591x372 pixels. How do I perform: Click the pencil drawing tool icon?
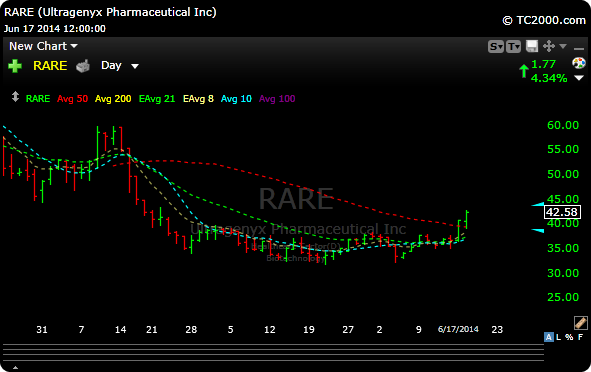tap(580, 323)
